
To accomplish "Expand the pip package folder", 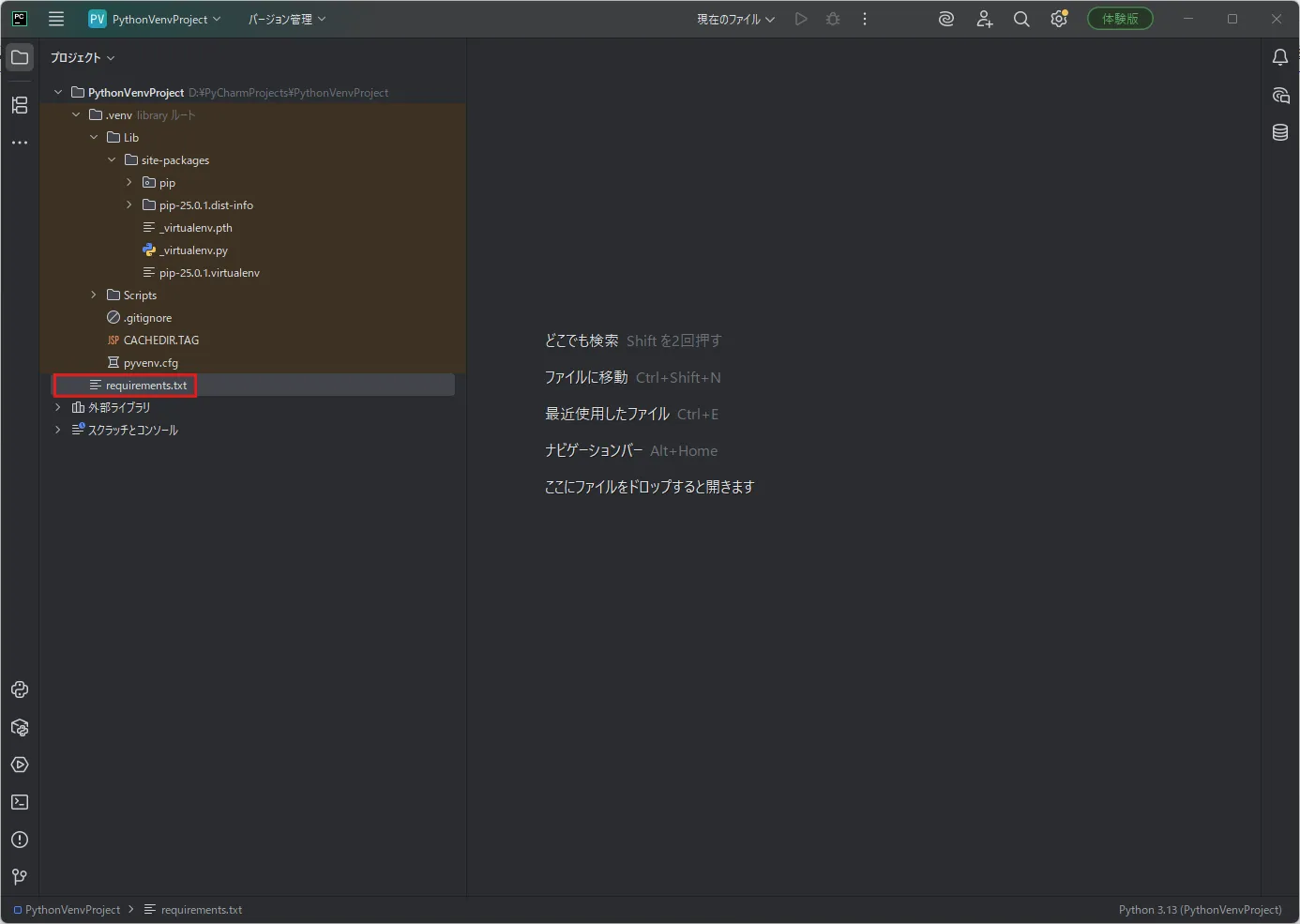I will 129,182.
